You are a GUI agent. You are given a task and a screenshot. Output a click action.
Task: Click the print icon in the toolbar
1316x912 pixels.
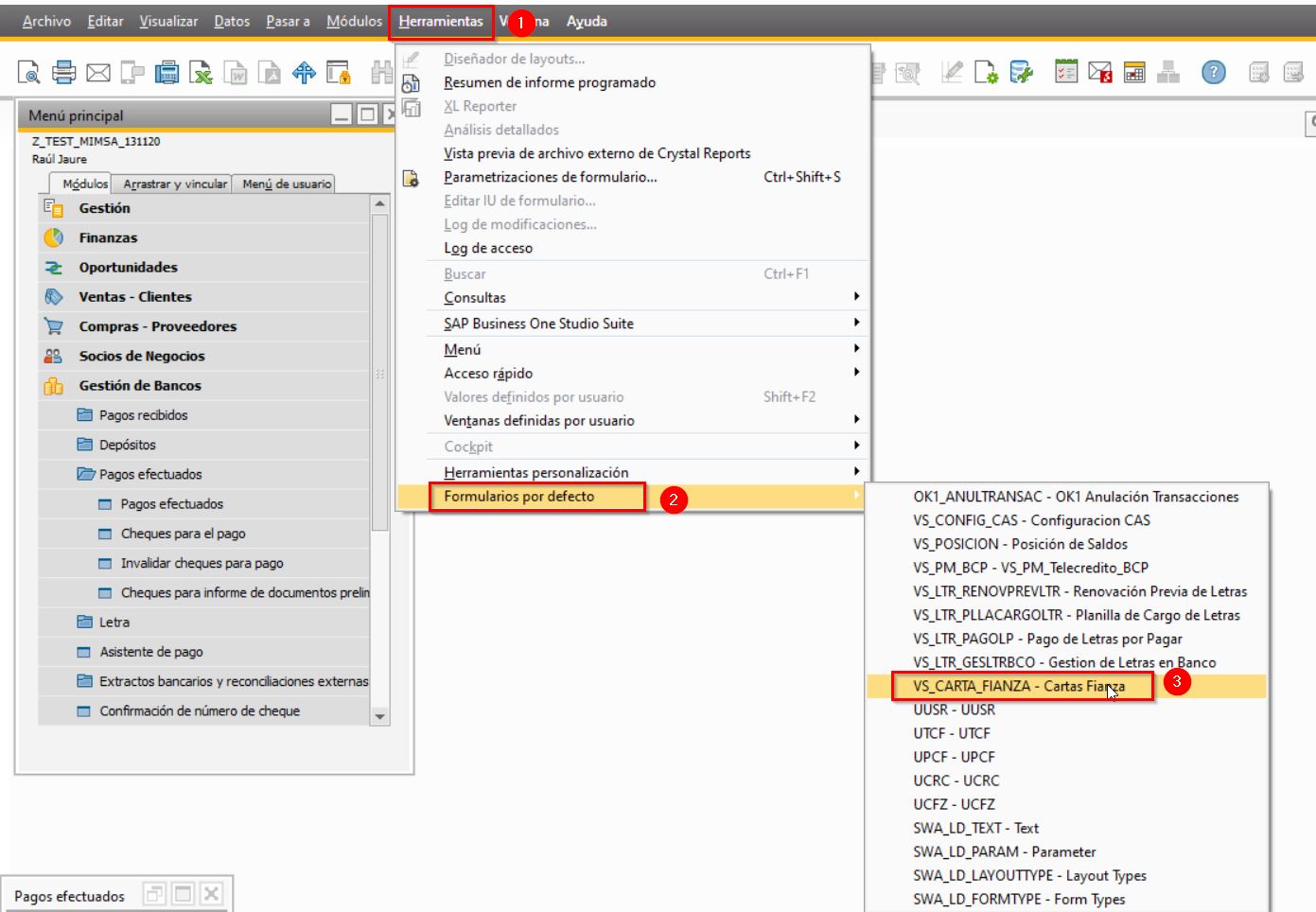tap(64, 72)
